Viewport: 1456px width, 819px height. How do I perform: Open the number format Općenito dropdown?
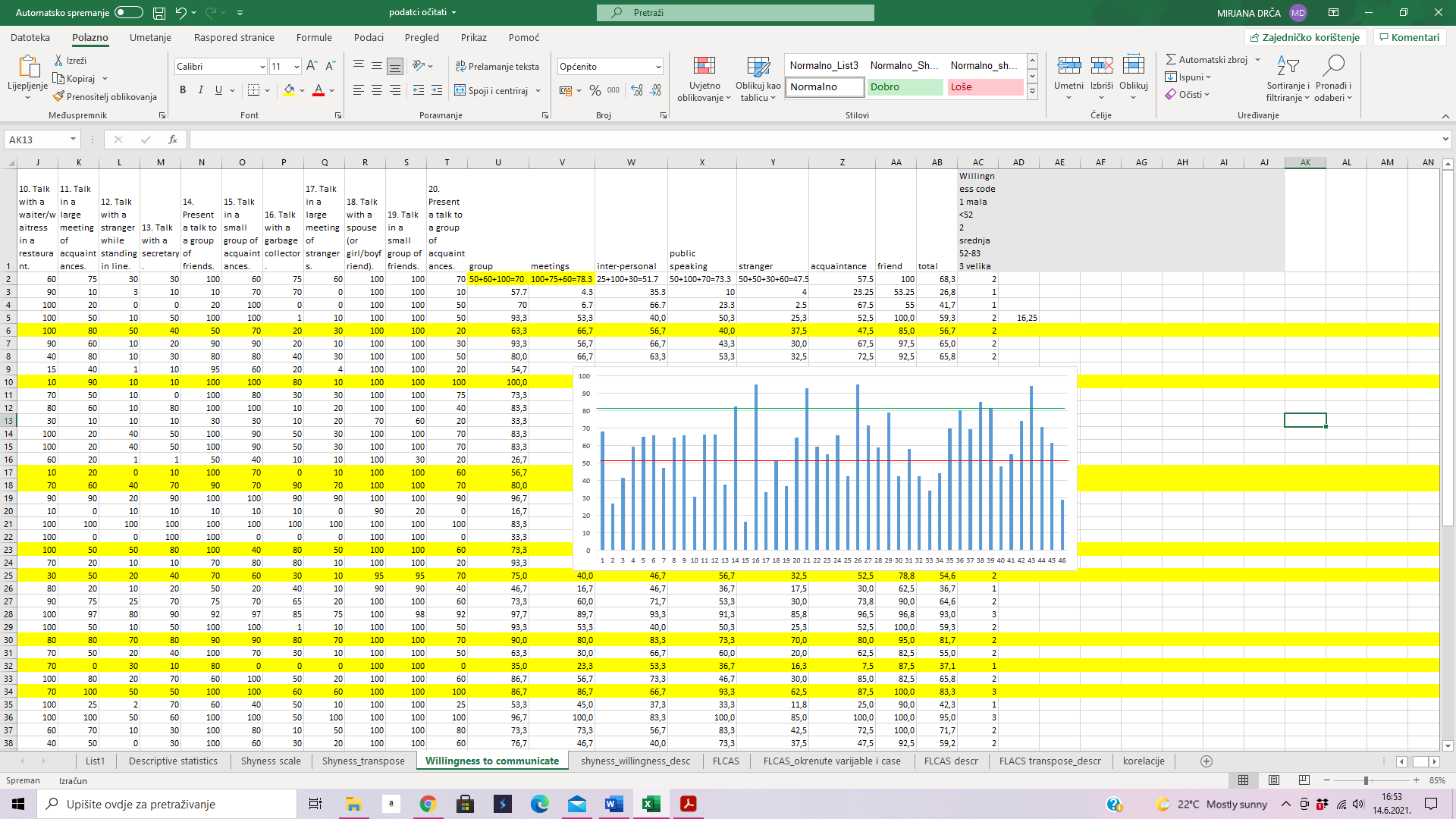(658, 67)
